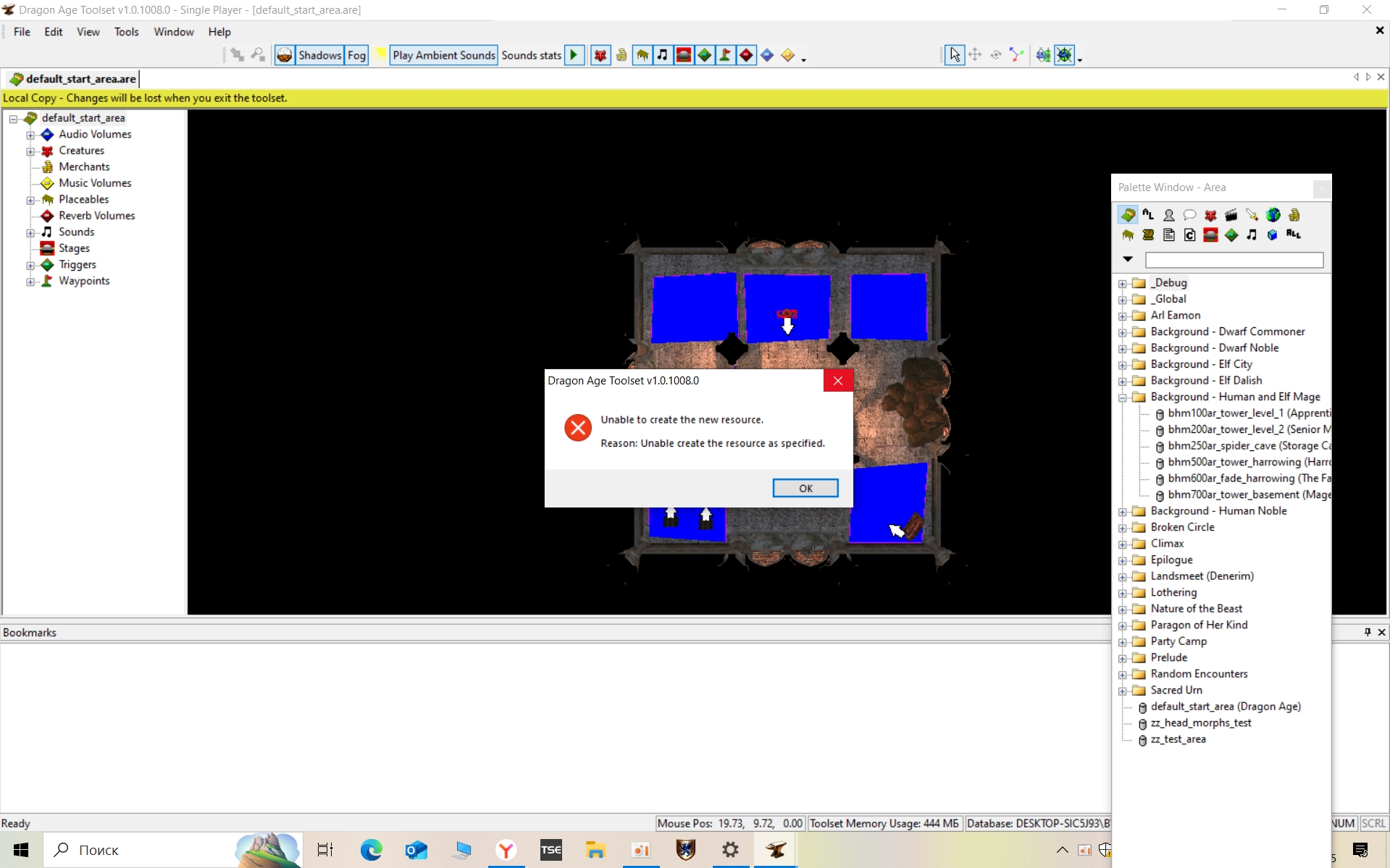
Task: Click the AL palette icon
Action: (1148, 215)
